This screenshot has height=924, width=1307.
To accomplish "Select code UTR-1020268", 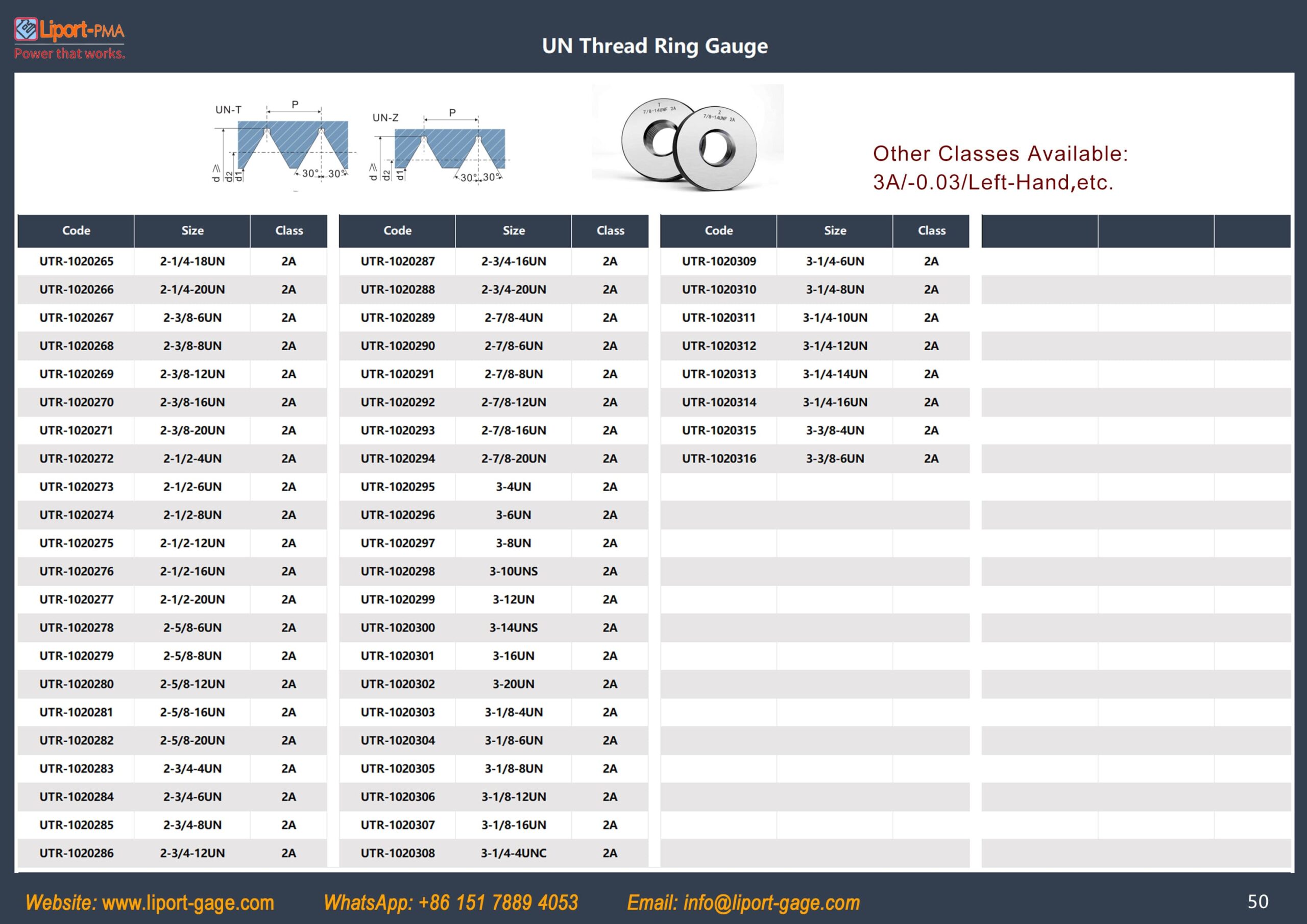I will click(76, 346).
